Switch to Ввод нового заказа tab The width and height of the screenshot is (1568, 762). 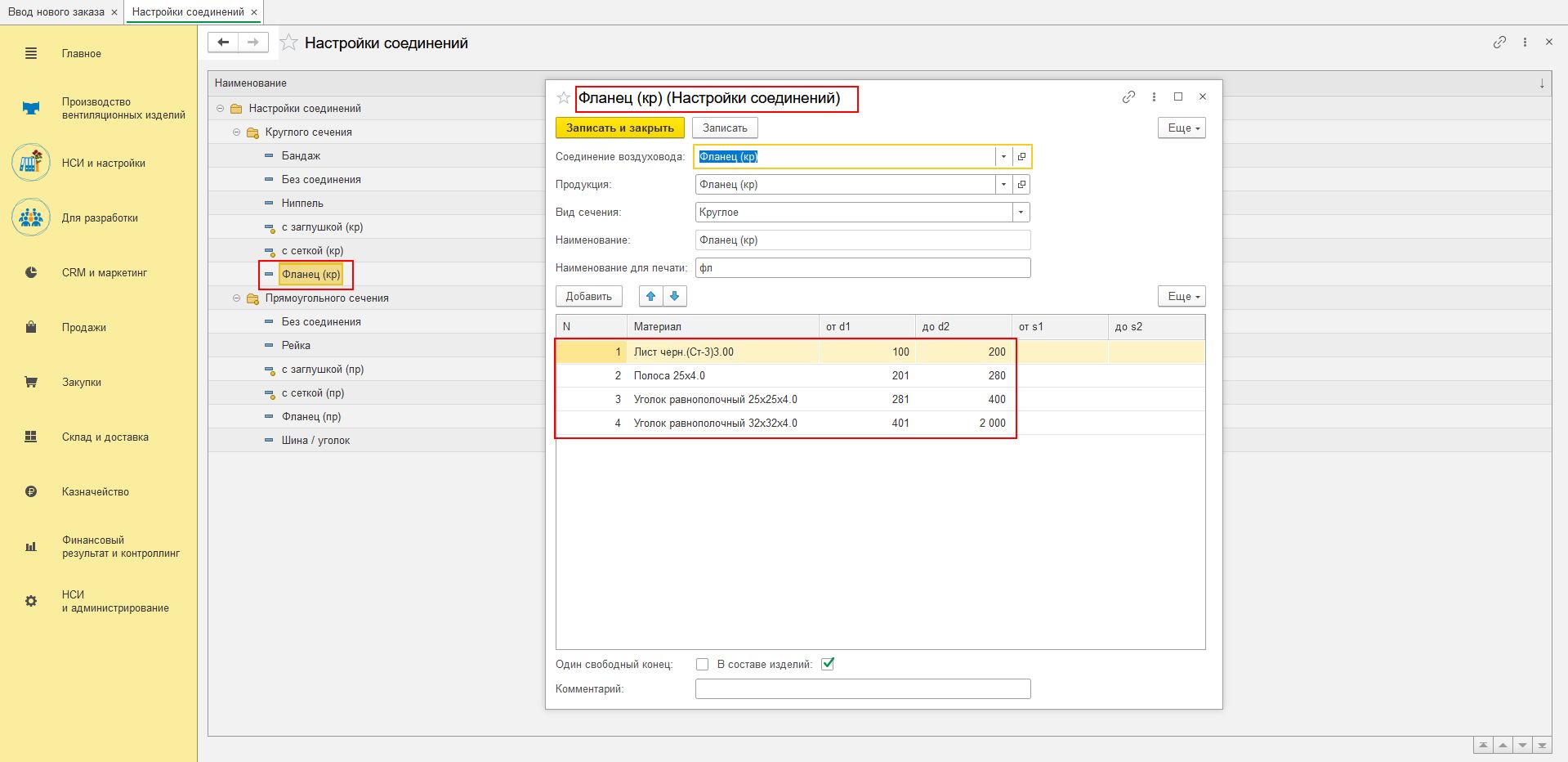pos(56,12)
